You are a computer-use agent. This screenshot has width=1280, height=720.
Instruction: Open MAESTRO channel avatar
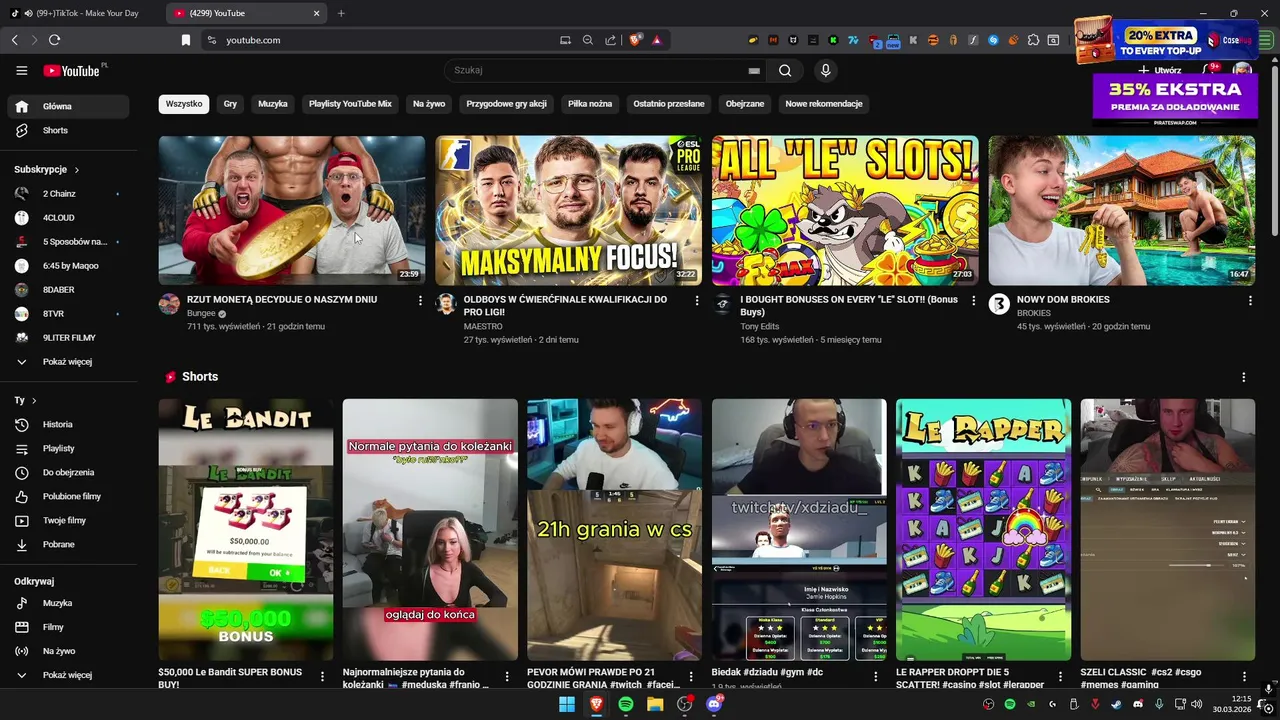click(446, 304)
